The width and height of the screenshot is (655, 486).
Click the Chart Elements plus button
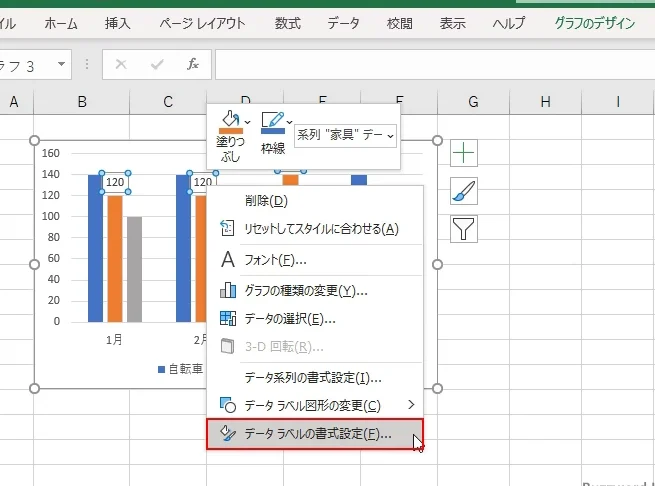(x=464, y=153)
